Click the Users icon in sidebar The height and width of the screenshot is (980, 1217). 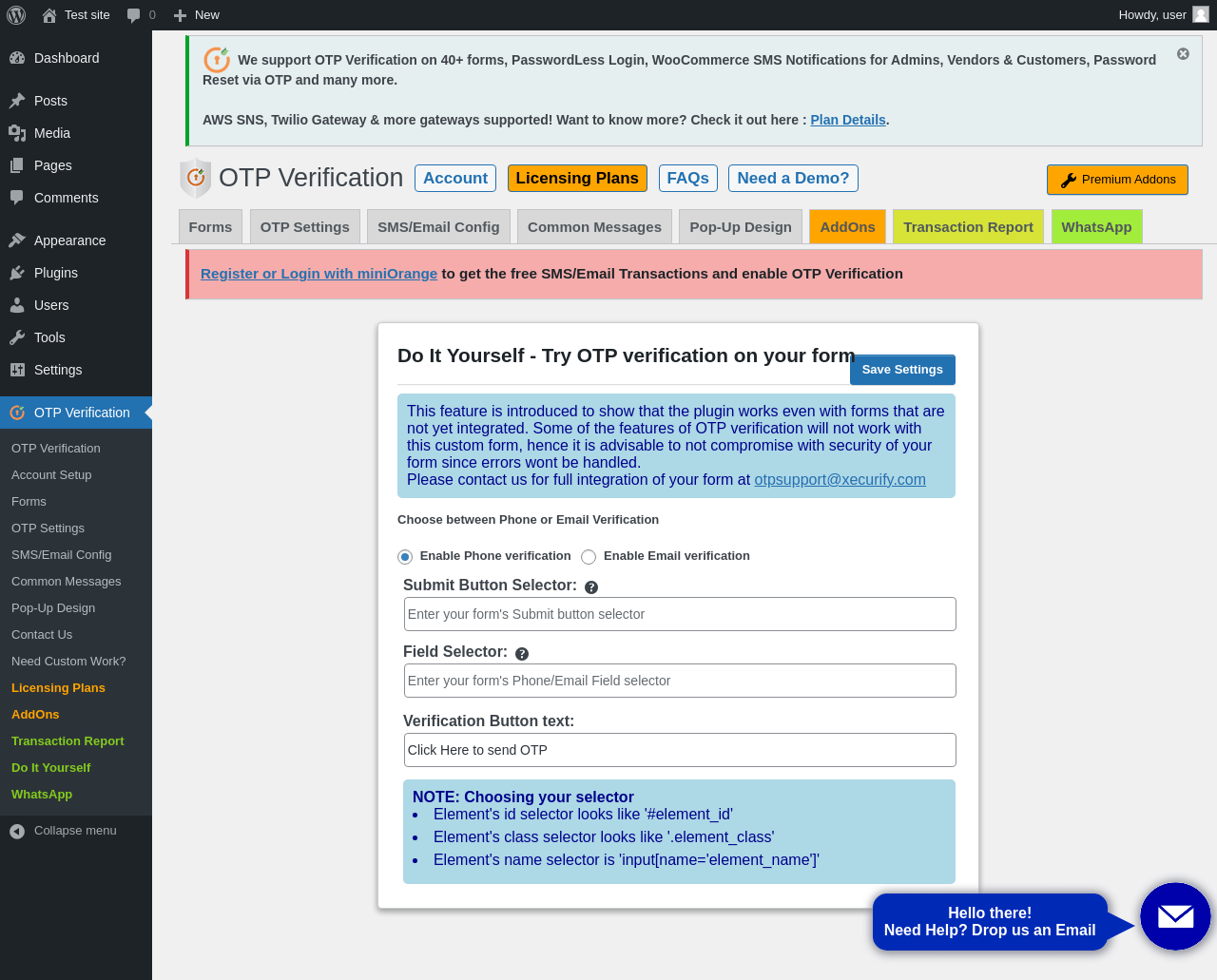click(x=17, y=305)
